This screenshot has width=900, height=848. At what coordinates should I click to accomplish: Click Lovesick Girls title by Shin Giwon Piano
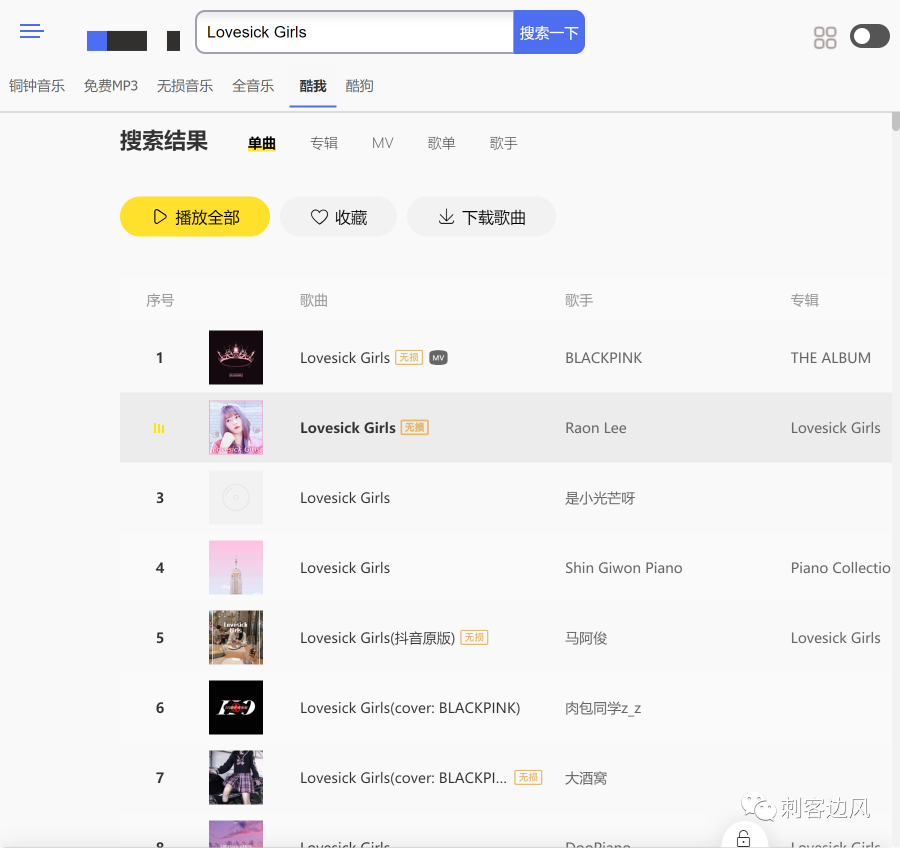(345, 568)
